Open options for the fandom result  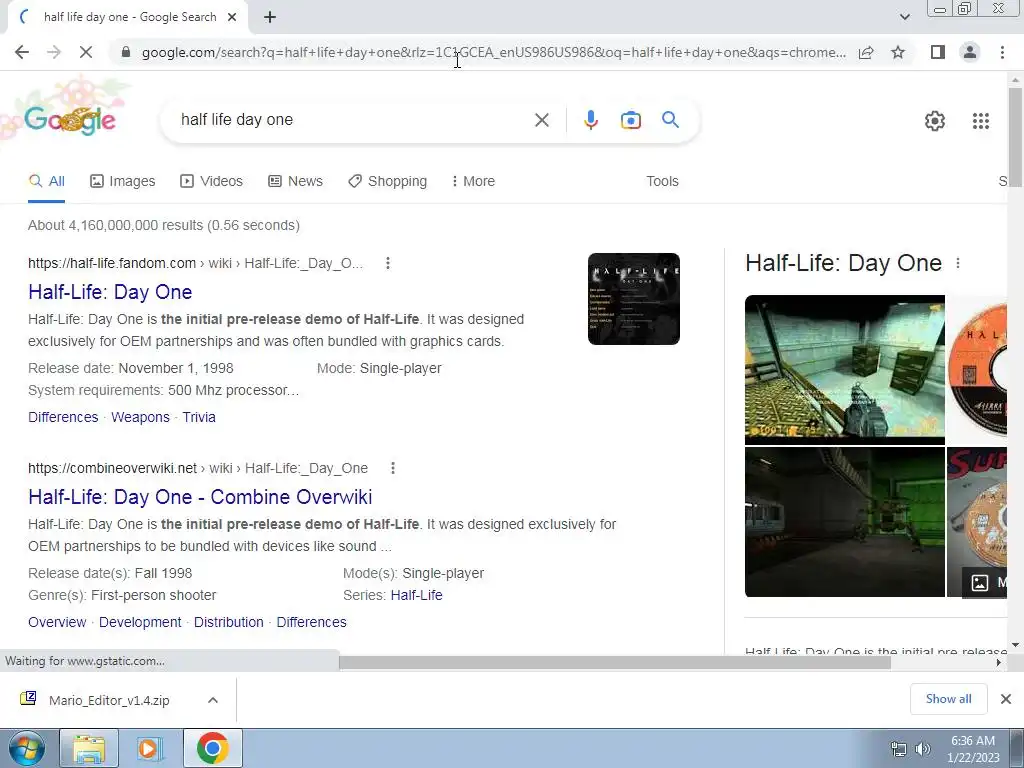[388, 263]
